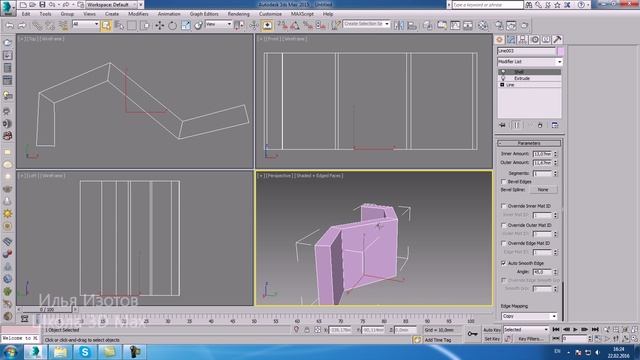Open the Edge Mapping Copy dropdown
Screen dimensions: 640x360
pos(529,316)
